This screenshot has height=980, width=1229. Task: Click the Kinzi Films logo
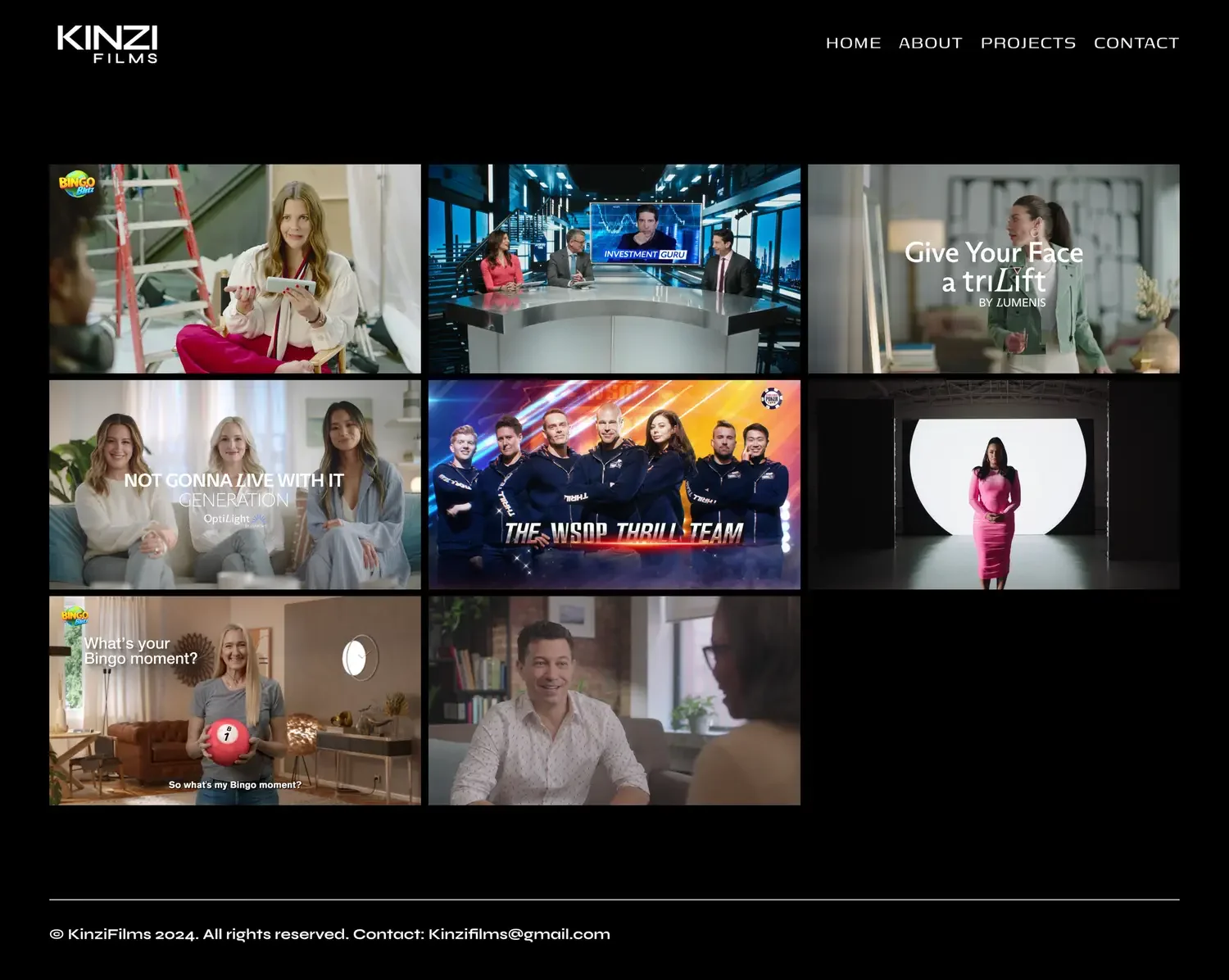coord(107,44)
